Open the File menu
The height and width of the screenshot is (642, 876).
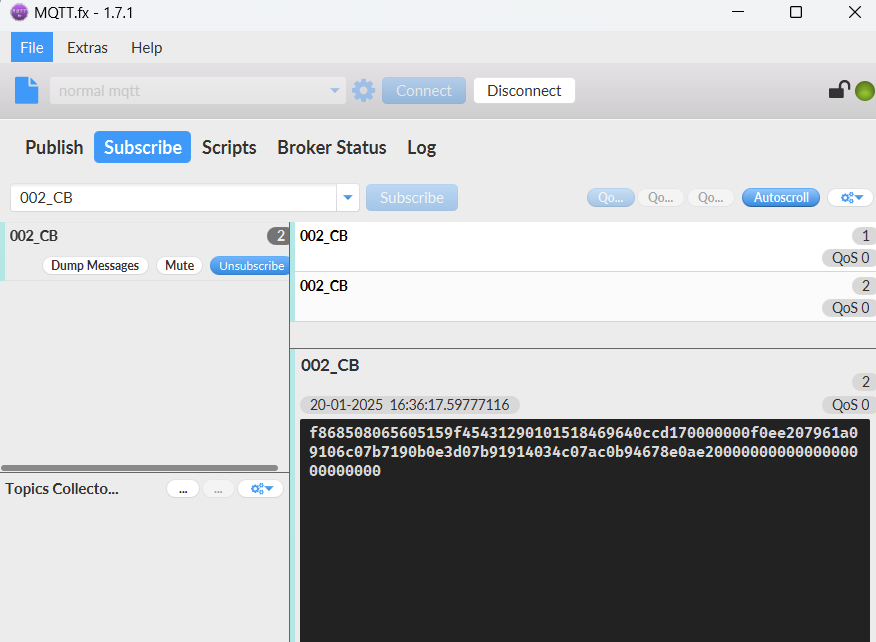click(32, 47)
